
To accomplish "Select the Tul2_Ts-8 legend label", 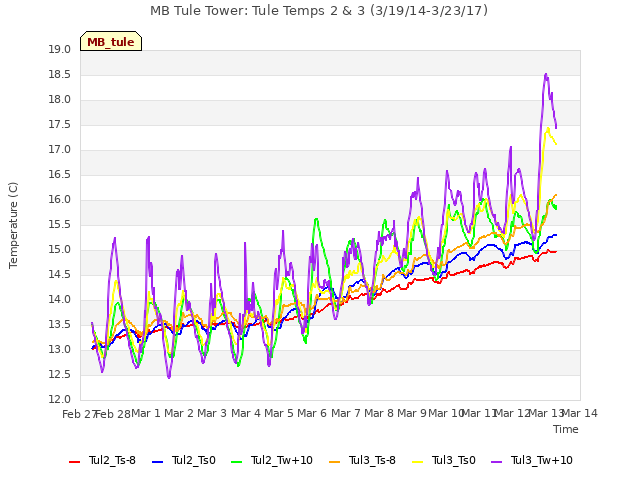I will pos(112,460).
